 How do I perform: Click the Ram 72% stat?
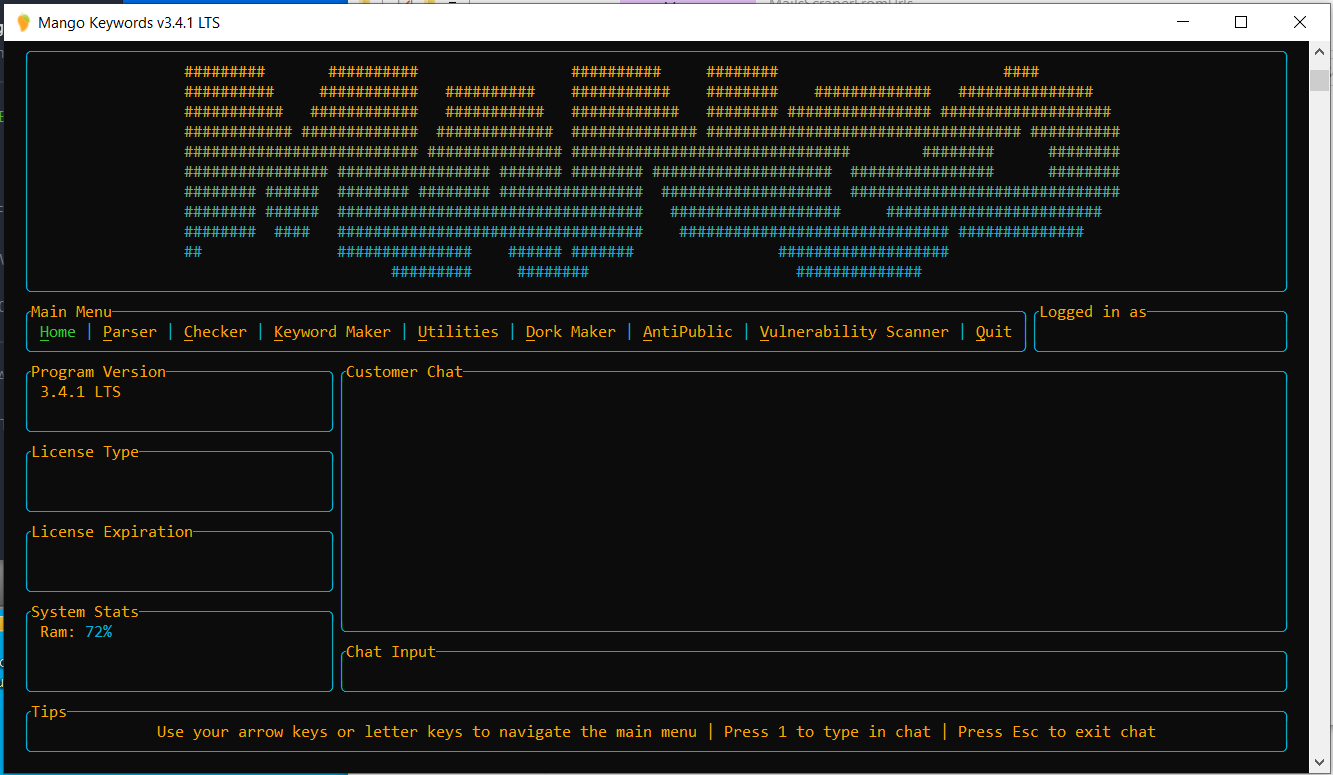coord(76,632)
